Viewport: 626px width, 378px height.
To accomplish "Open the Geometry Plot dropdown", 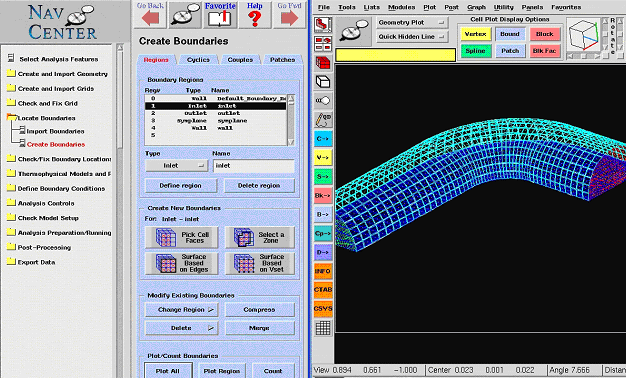I will (x=412, y=23).
